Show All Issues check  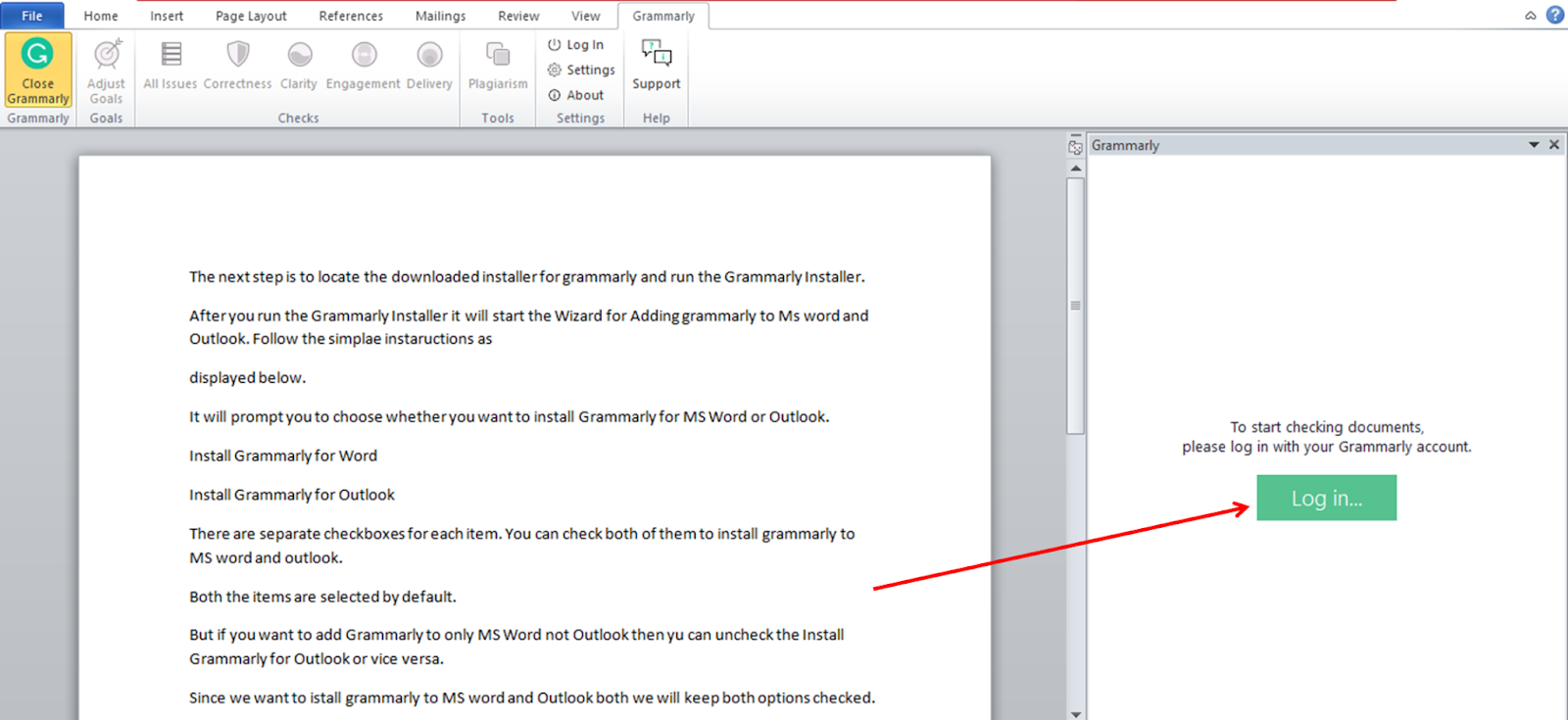point(171,67)
